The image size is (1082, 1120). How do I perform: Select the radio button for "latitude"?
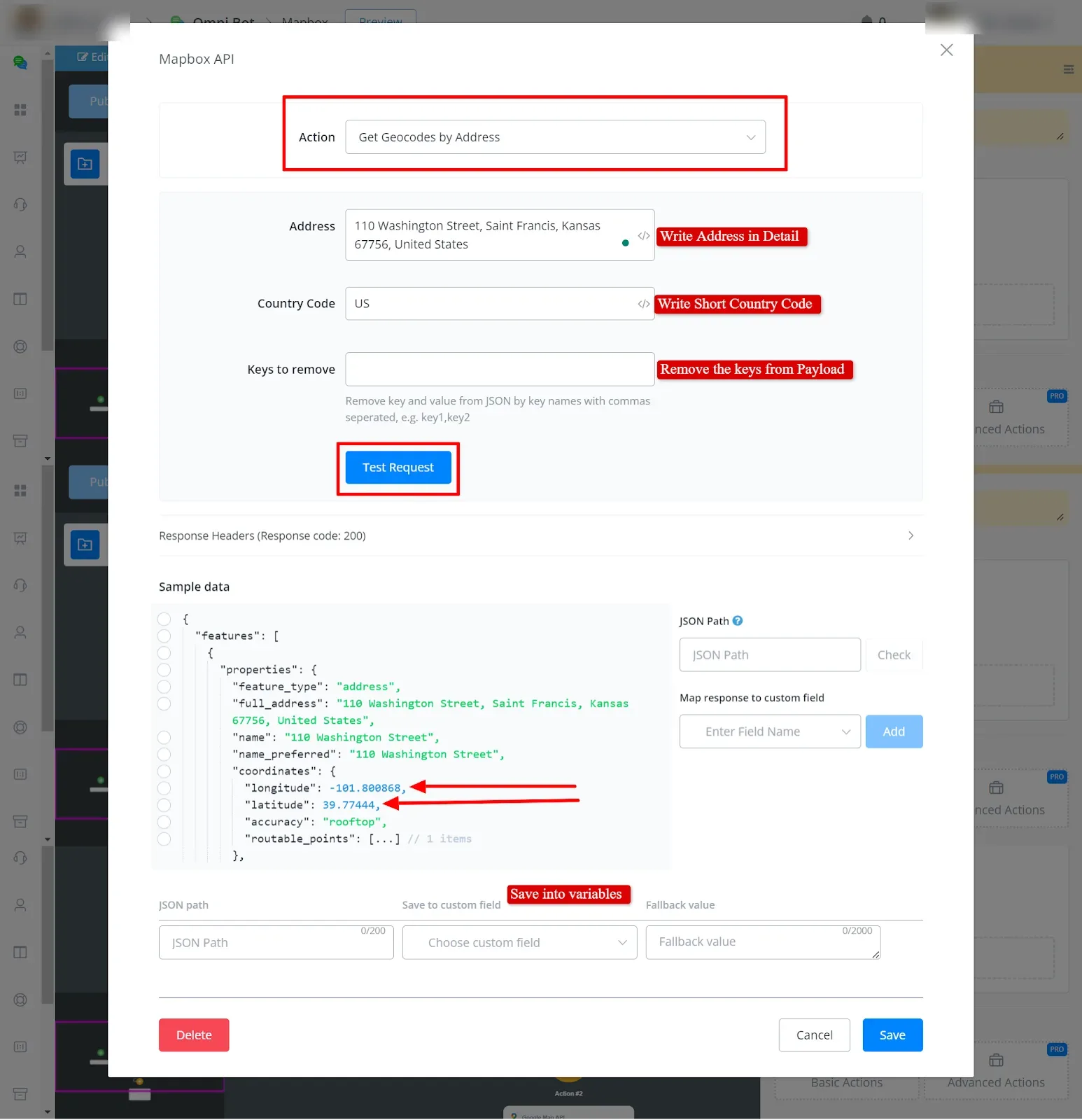coord(164,805)
